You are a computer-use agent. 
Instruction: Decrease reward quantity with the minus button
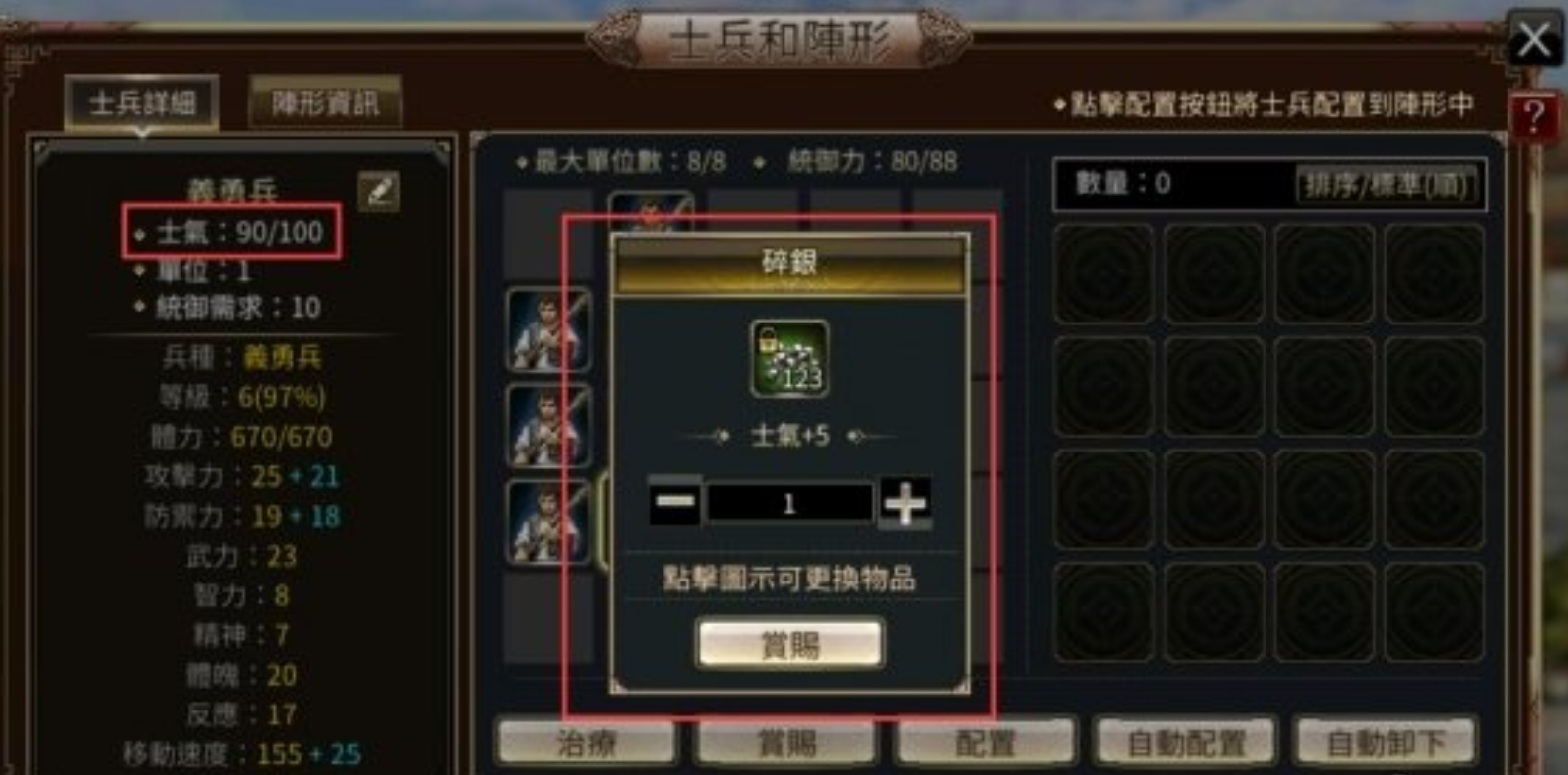point(674,502)
